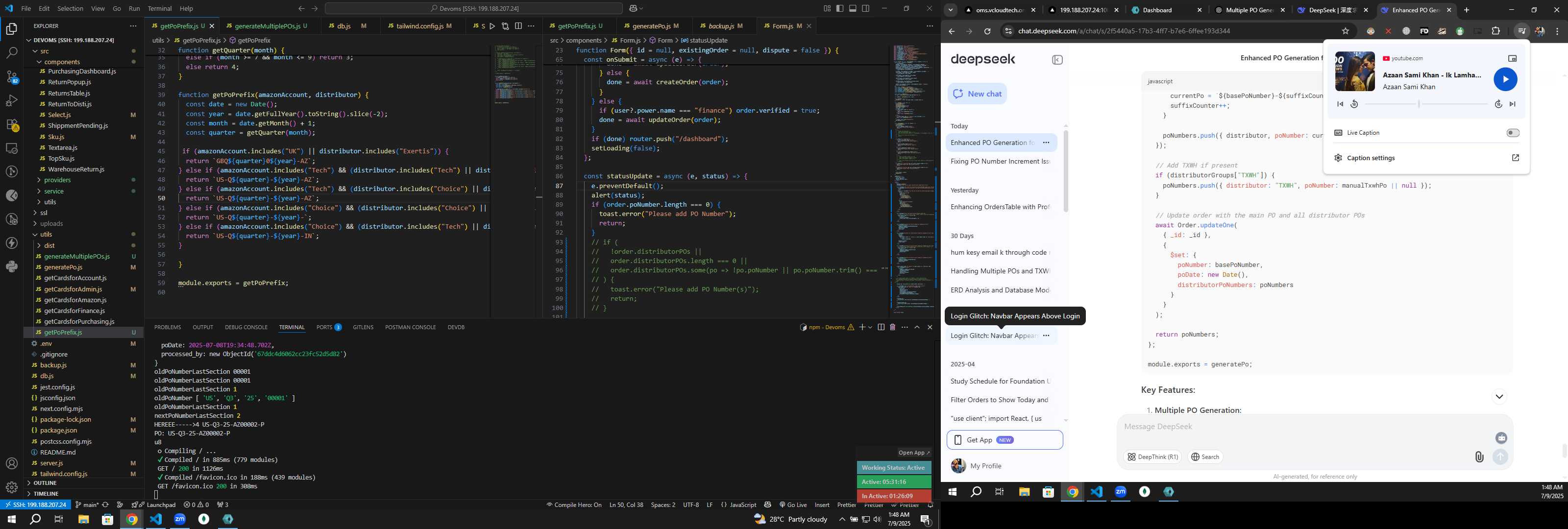The width and height of the screenshot is (1568, 529).
Task: Toggle Search mode in DeepSeek
Action: 1204,457
